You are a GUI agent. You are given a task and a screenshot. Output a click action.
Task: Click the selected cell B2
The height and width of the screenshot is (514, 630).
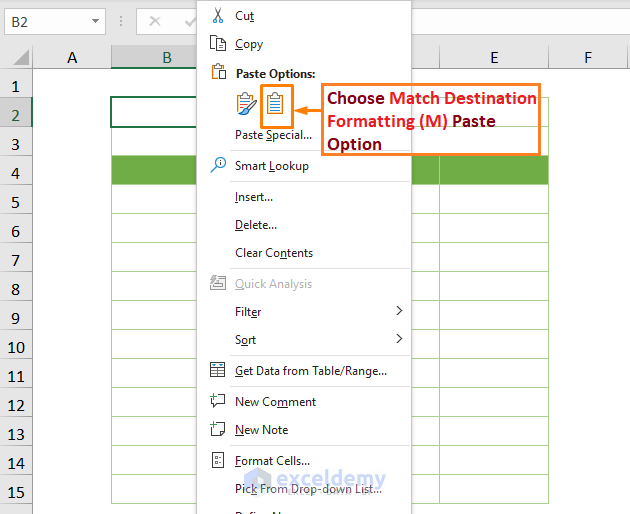pos(154,112)
